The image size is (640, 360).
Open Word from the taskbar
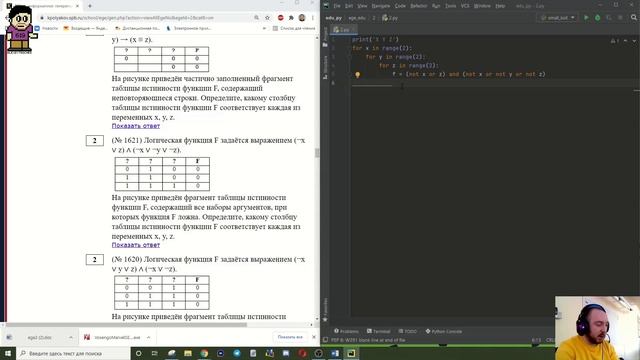[335, 353]
